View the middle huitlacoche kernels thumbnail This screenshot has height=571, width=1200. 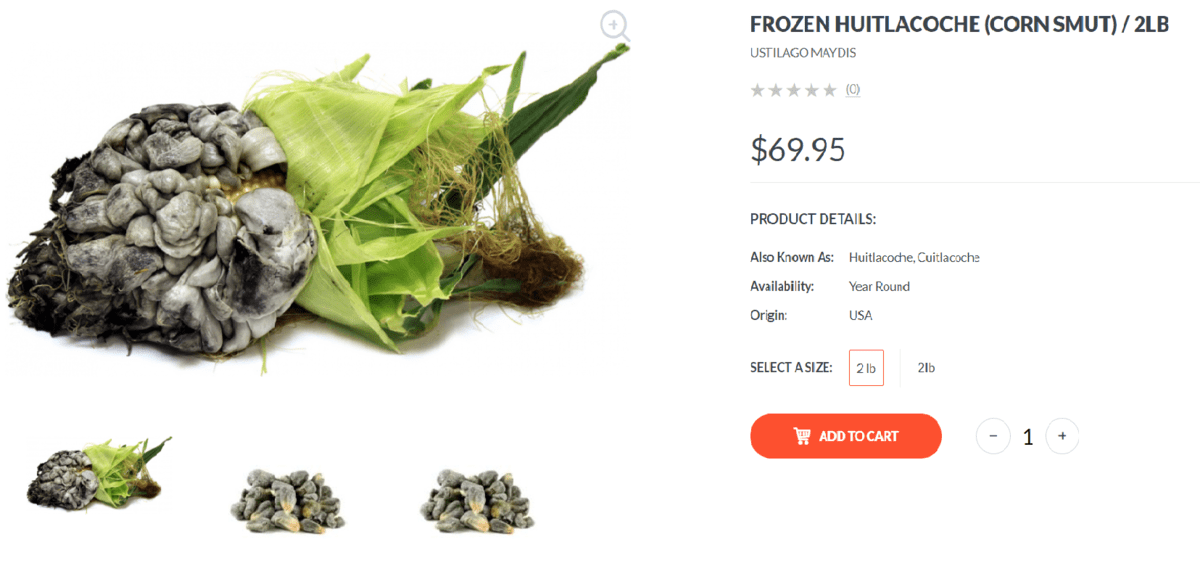tap(288, 499)
